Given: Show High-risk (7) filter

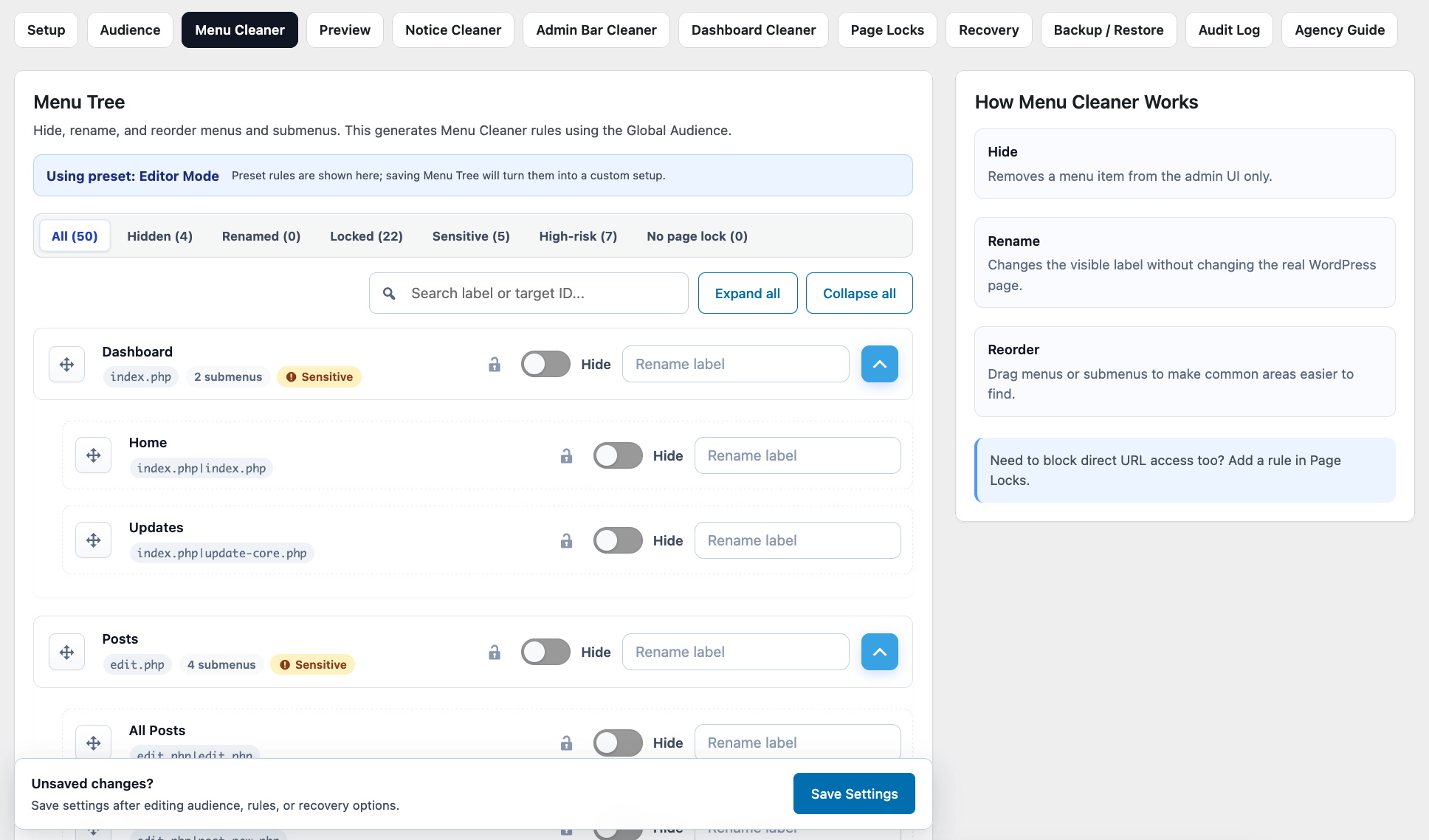Looking at the screenshot, I should 578,236.
